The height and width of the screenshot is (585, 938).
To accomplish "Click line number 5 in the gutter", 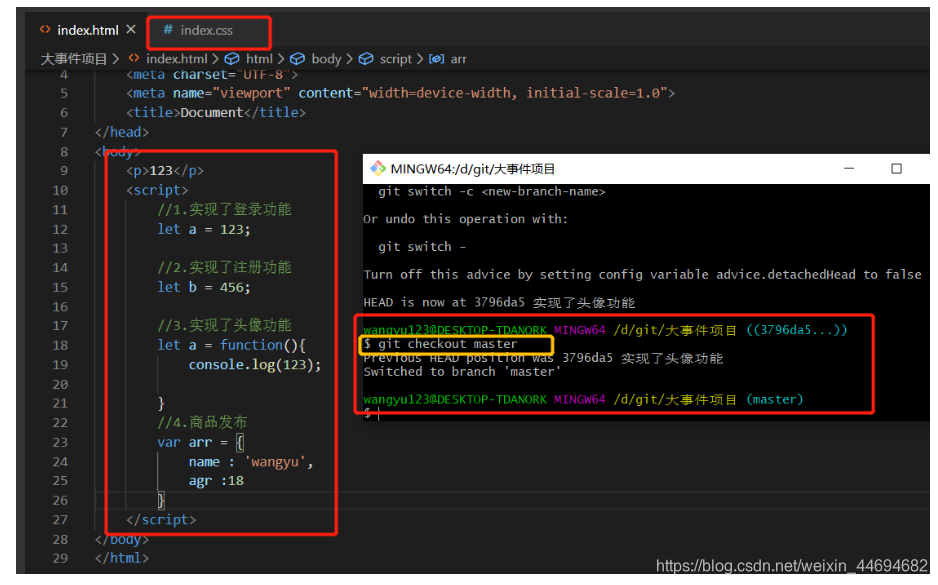I will point(64,93).
